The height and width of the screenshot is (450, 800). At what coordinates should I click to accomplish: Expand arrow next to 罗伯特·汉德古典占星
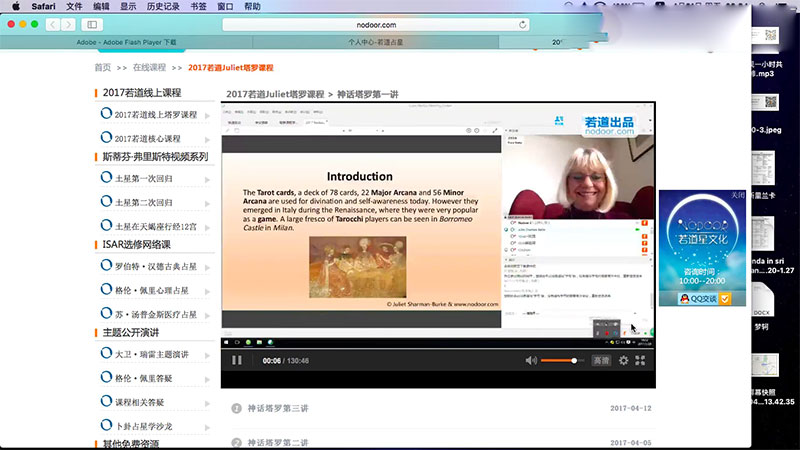pyautogui.click(x=208, y=267)
